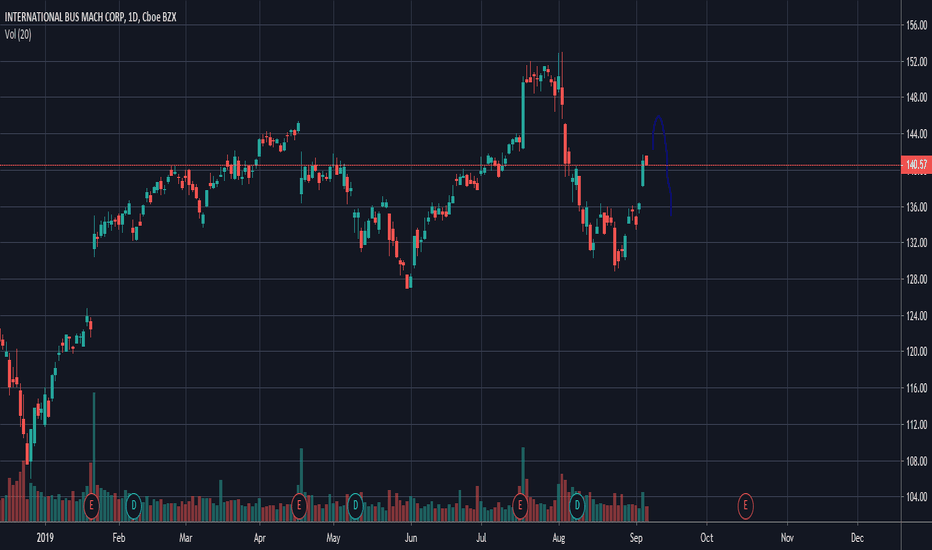This screenshot has width=932, height=550.
Task: Select the 140.57 current price label
Action: coord(917,165)
